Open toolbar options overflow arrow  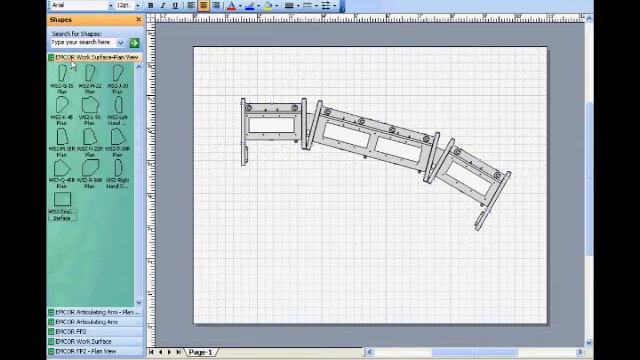342,6
